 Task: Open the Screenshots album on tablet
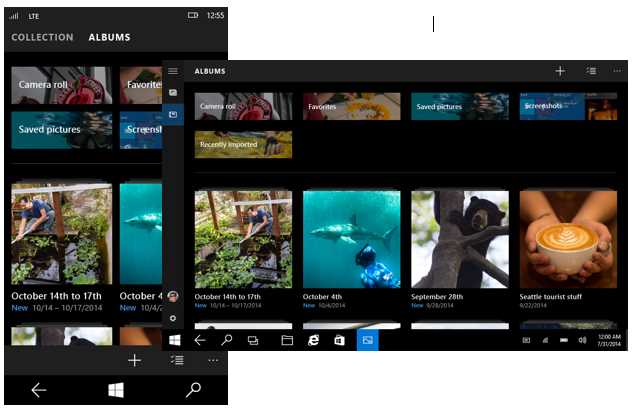[568, 106]
